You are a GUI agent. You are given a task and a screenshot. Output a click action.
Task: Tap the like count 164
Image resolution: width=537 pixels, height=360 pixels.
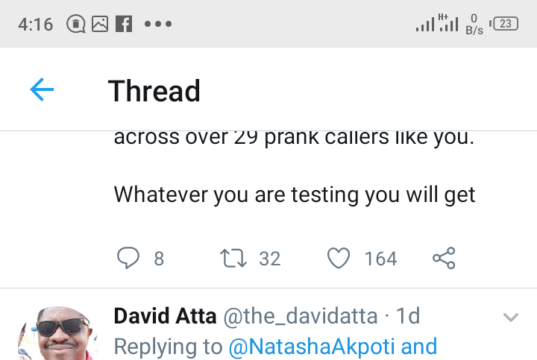[x=381, y=259]
